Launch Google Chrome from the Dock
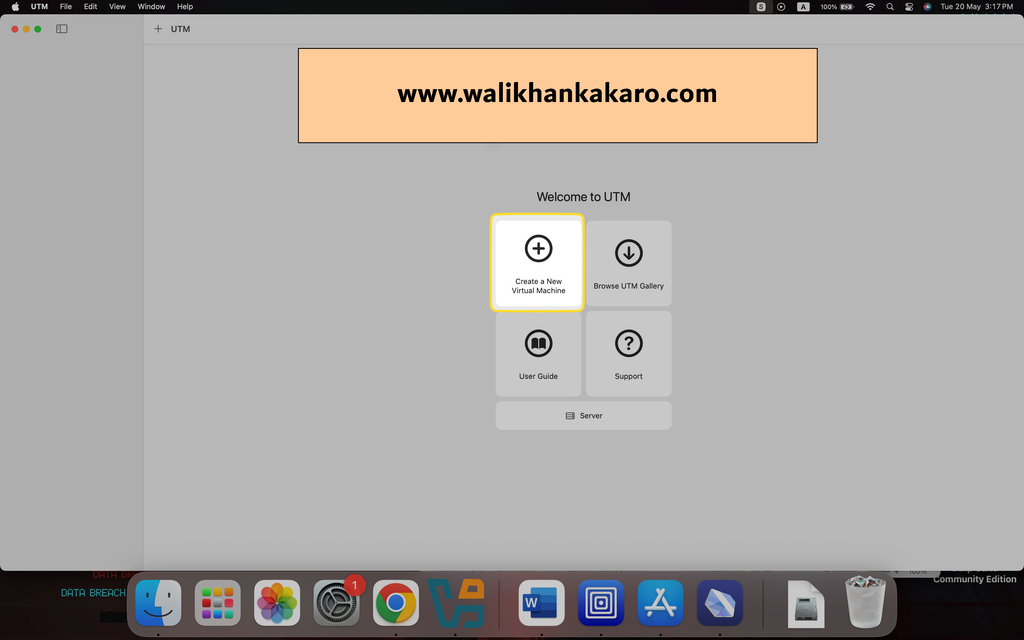The image size is (1024, 640). point(396,603)
